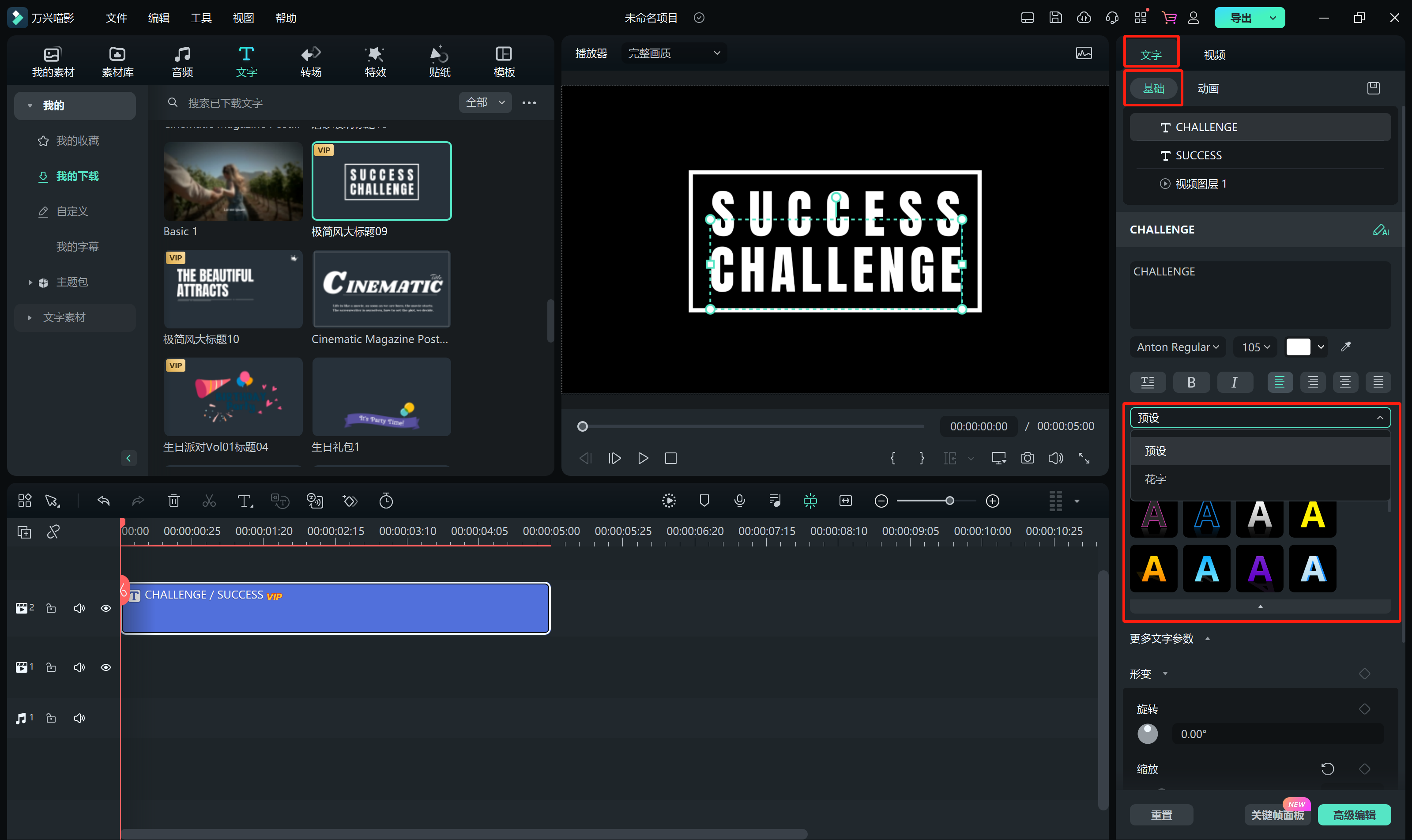1412x840 pixels.
Task: Click the split scissors icon
Action: click(209, 501)
